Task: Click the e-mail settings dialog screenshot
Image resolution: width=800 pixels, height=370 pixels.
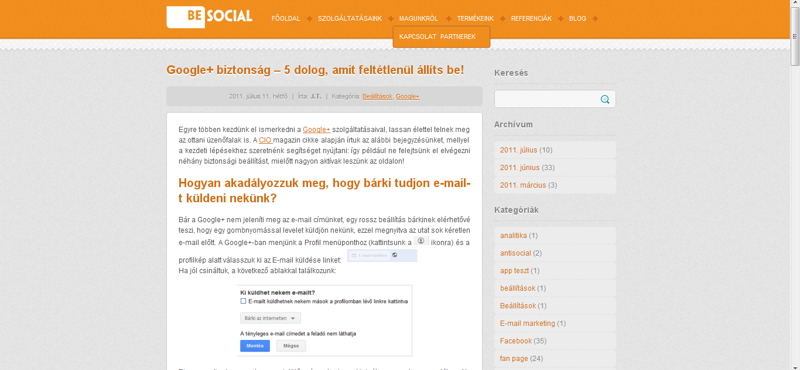Action: coord(324,320)
